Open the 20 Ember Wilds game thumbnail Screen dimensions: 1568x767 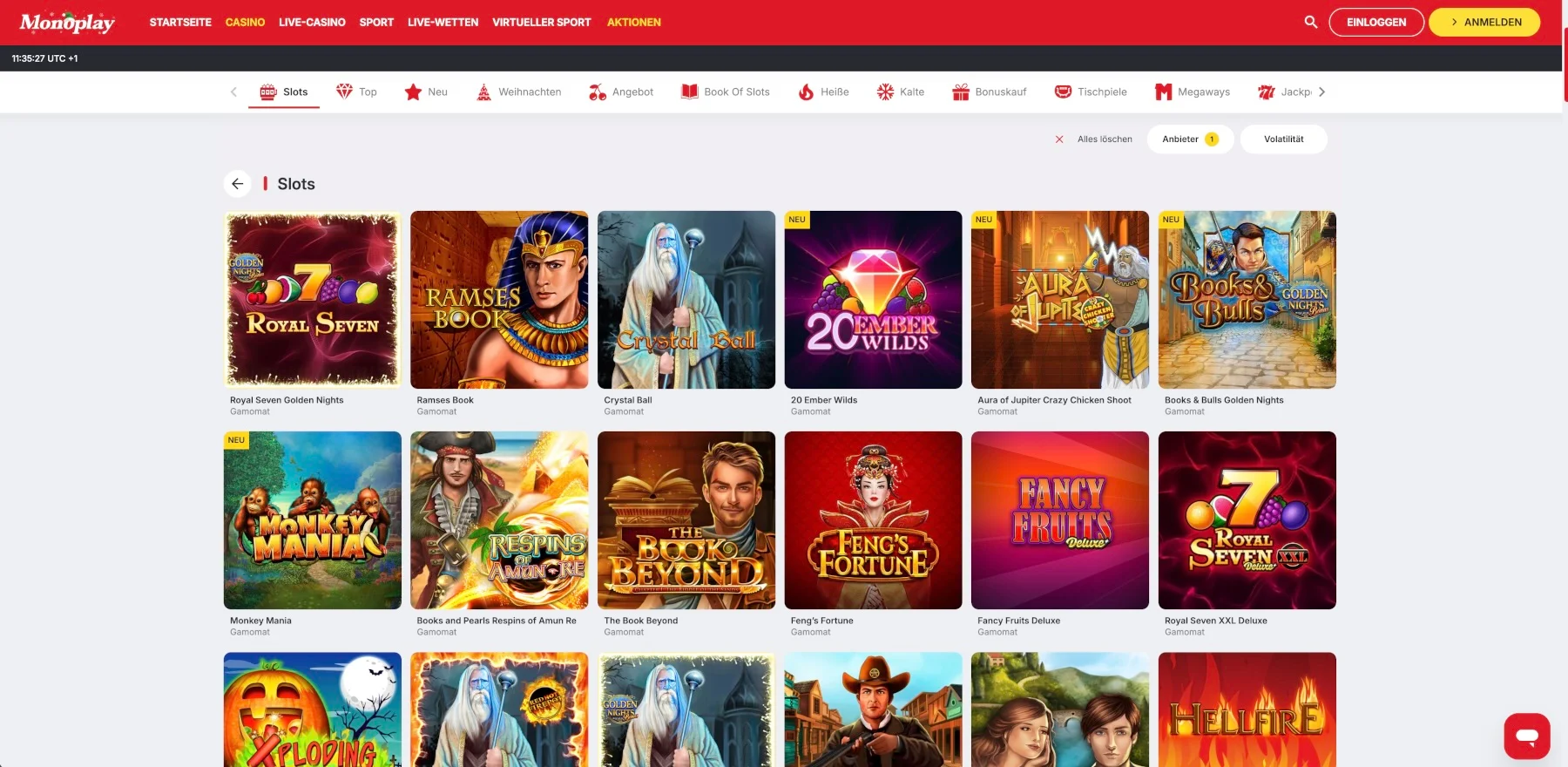873,300
